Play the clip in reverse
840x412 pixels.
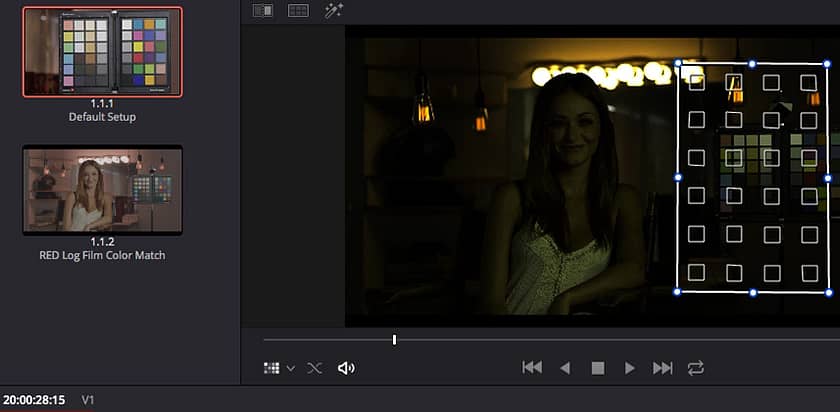pyautogui.click(x=565, y=368)
